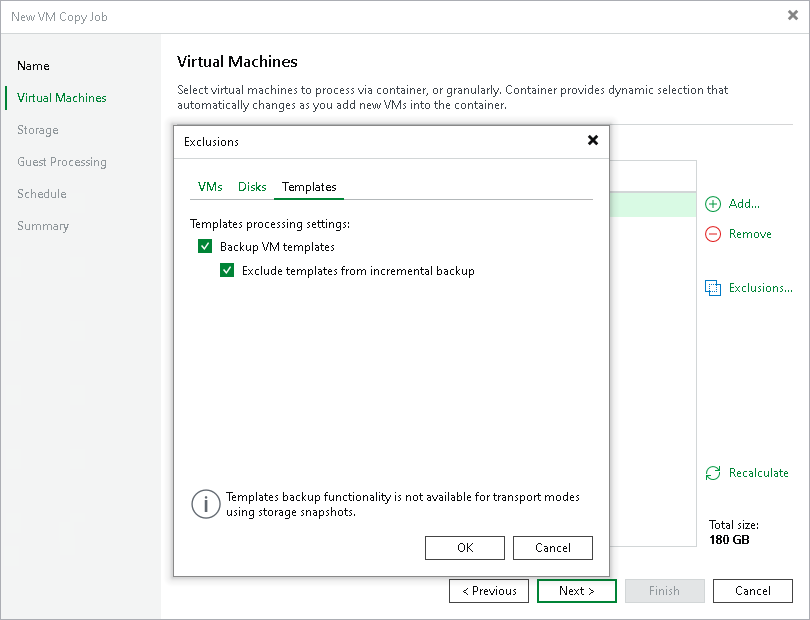Click the Exclusions... link text
Viewport: 810px width, 620px height.
point(760,287)
